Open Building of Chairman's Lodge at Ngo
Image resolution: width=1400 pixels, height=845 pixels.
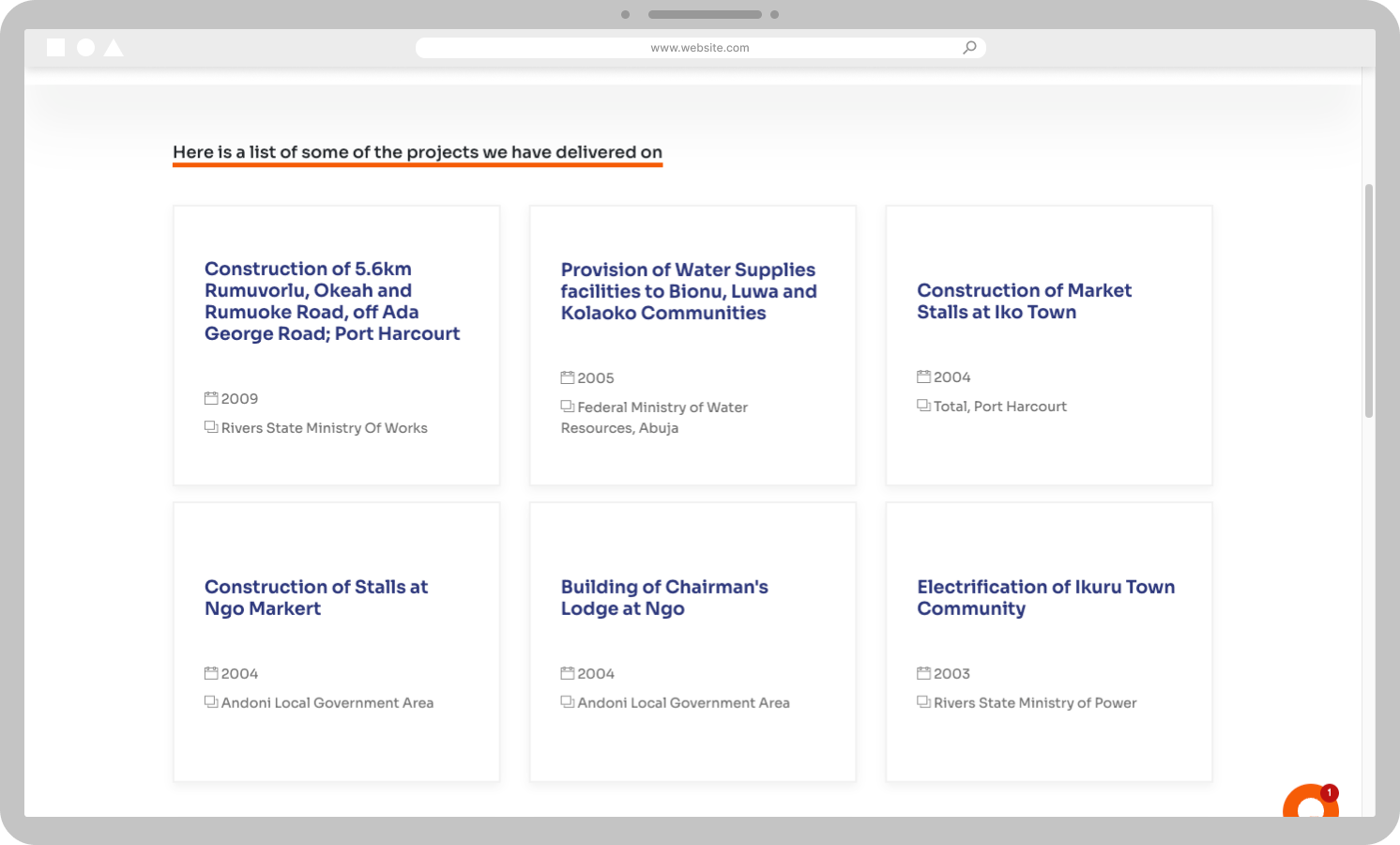coord(664,597)
